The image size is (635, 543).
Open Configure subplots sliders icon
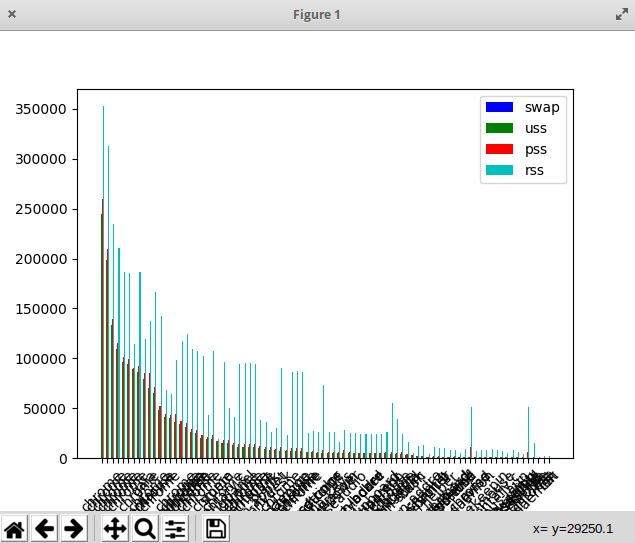point(175,528)
